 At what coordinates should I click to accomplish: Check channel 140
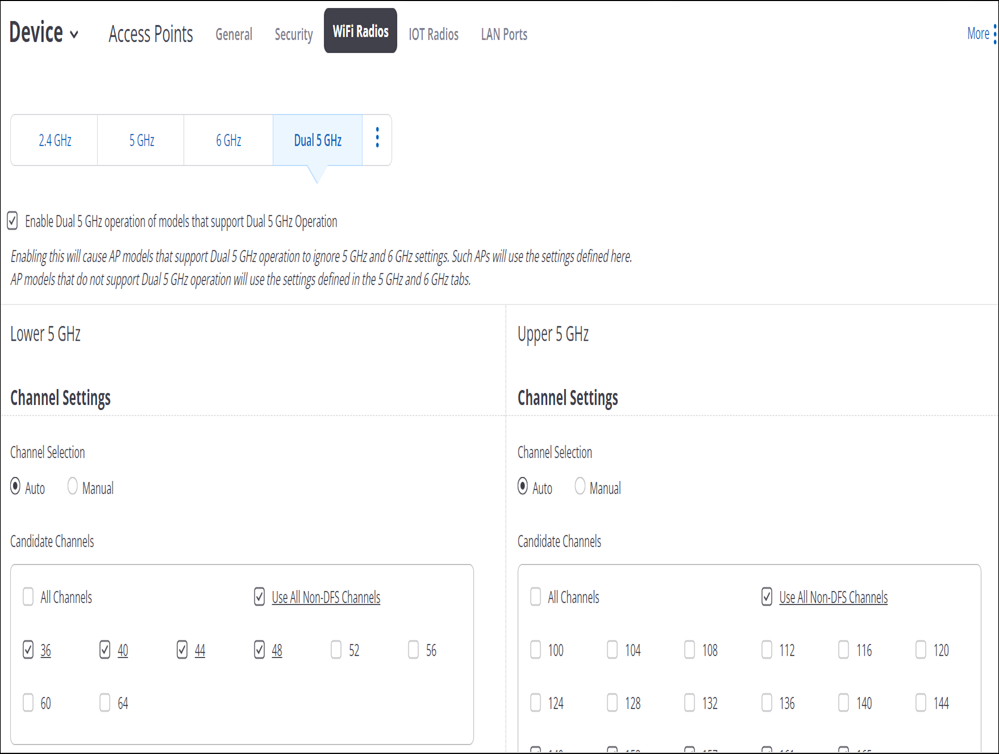point(844,702)
